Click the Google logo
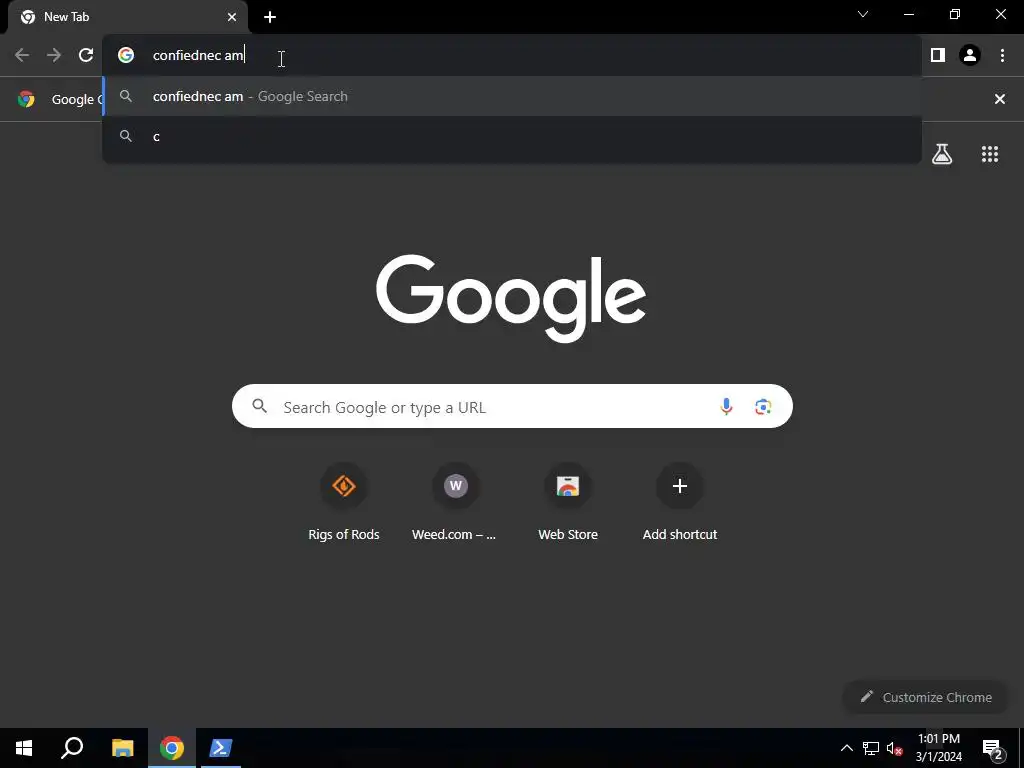Viewport: 1024px width, 768px height. [x=511, y=298]
